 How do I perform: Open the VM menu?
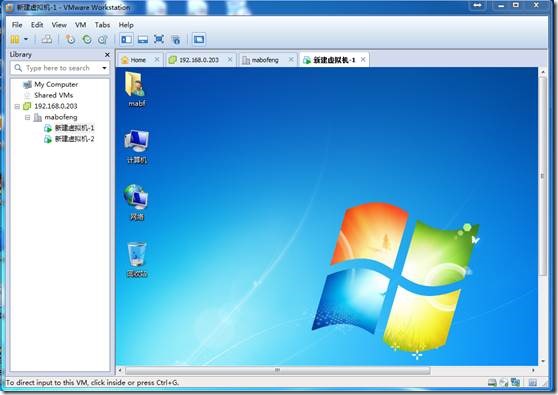pyautogui.click(x=81, y=25)
